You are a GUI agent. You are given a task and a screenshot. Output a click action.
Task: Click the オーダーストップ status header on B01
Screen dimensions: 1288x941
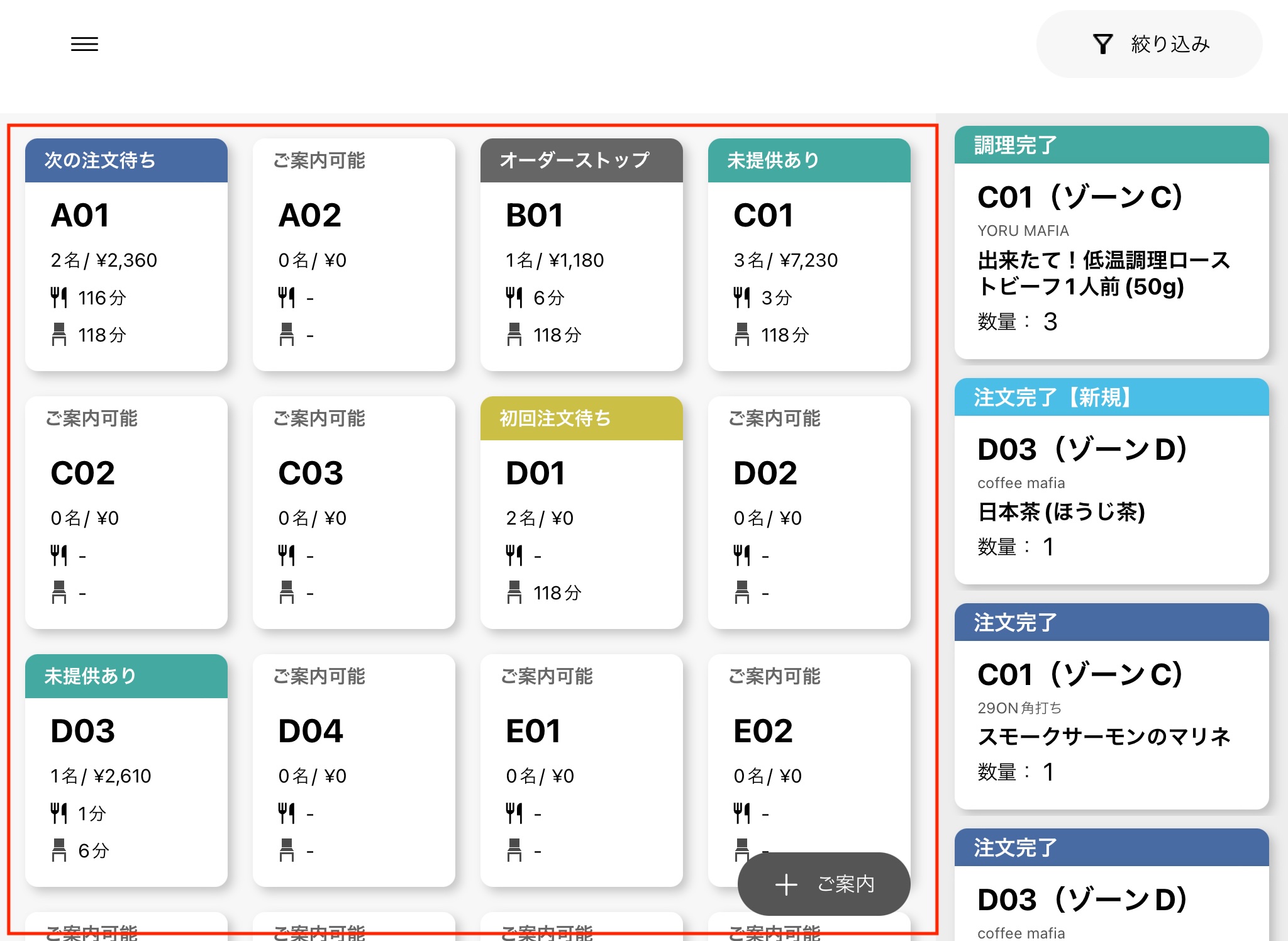tap(582, 160)
